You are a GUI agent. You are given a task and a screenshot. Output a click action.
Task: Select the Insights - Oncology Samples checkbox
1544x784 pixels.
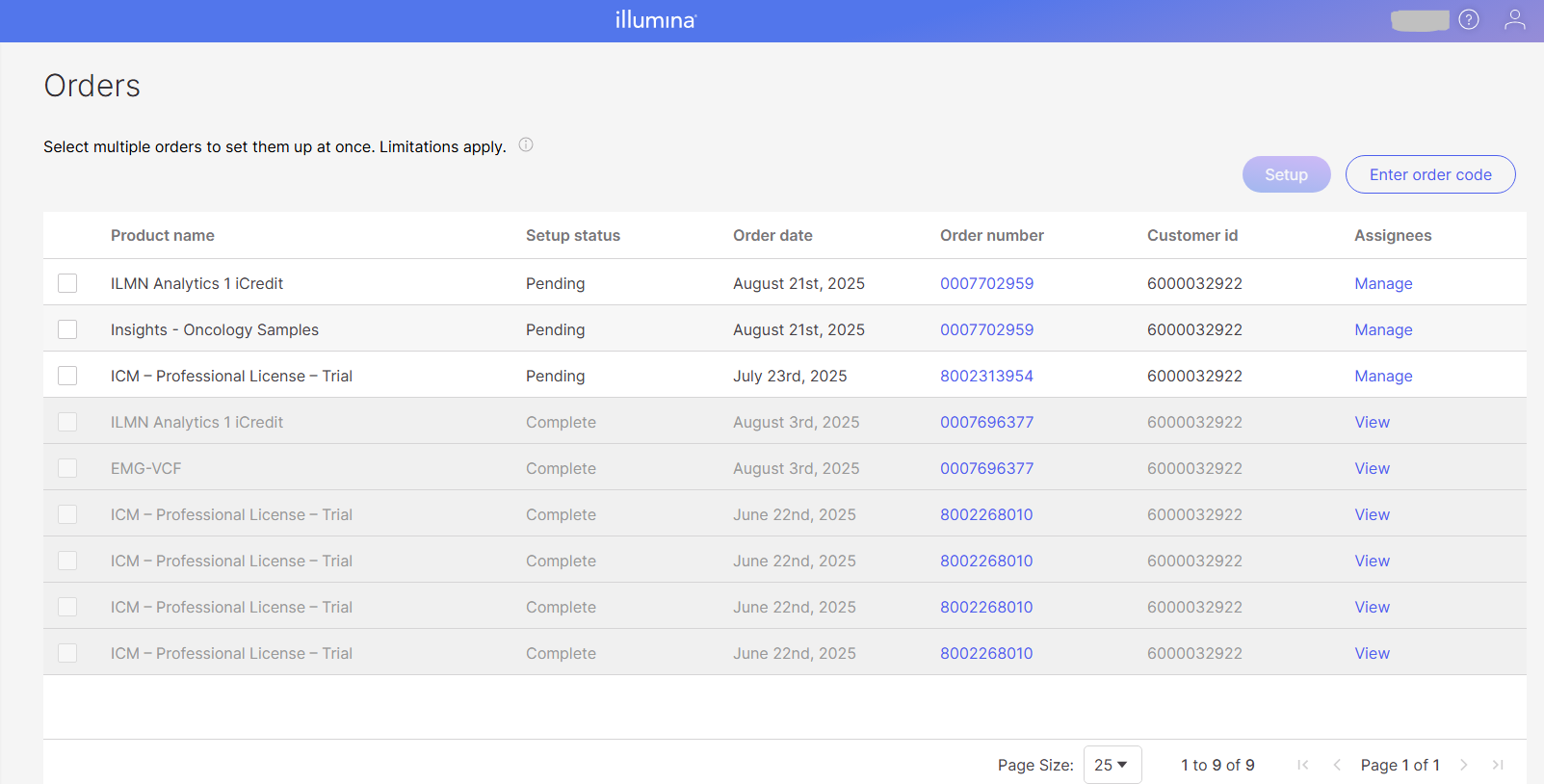(x=67, y=329)
